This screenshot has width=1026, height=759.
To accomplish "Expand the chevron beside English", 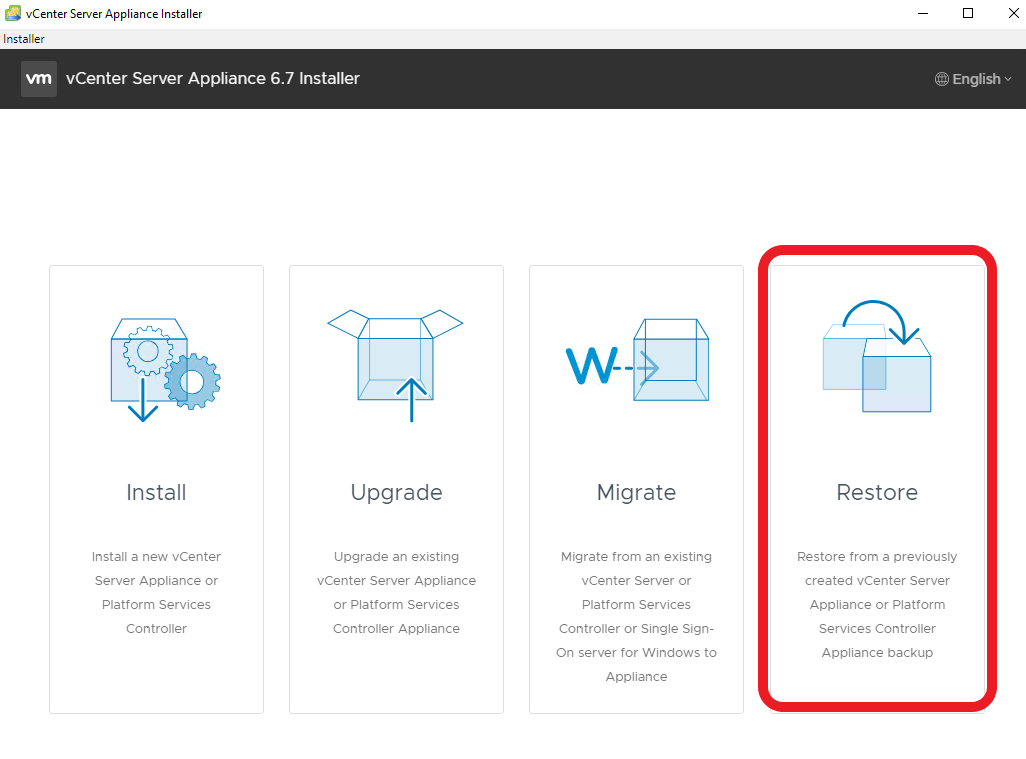I will point(1008,79).
